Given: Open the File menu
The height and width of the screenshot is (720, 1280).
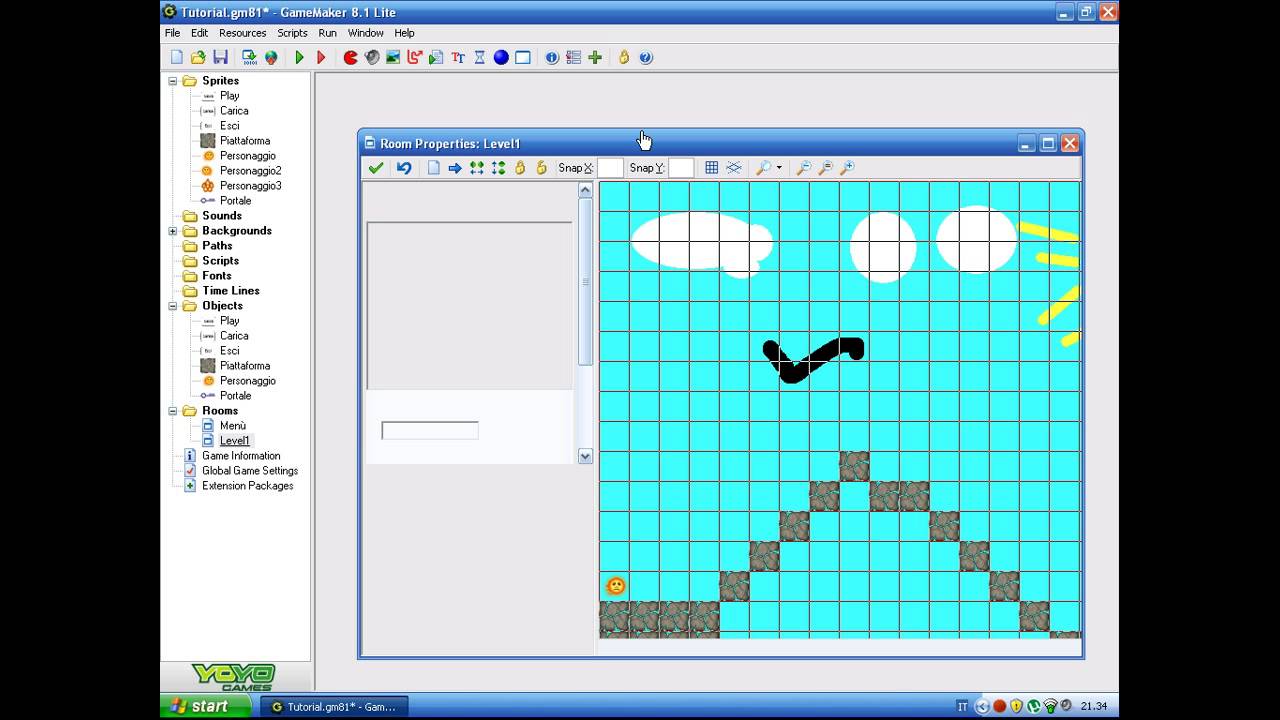Looking at the screenshot, I should click(x=173, y=33).
